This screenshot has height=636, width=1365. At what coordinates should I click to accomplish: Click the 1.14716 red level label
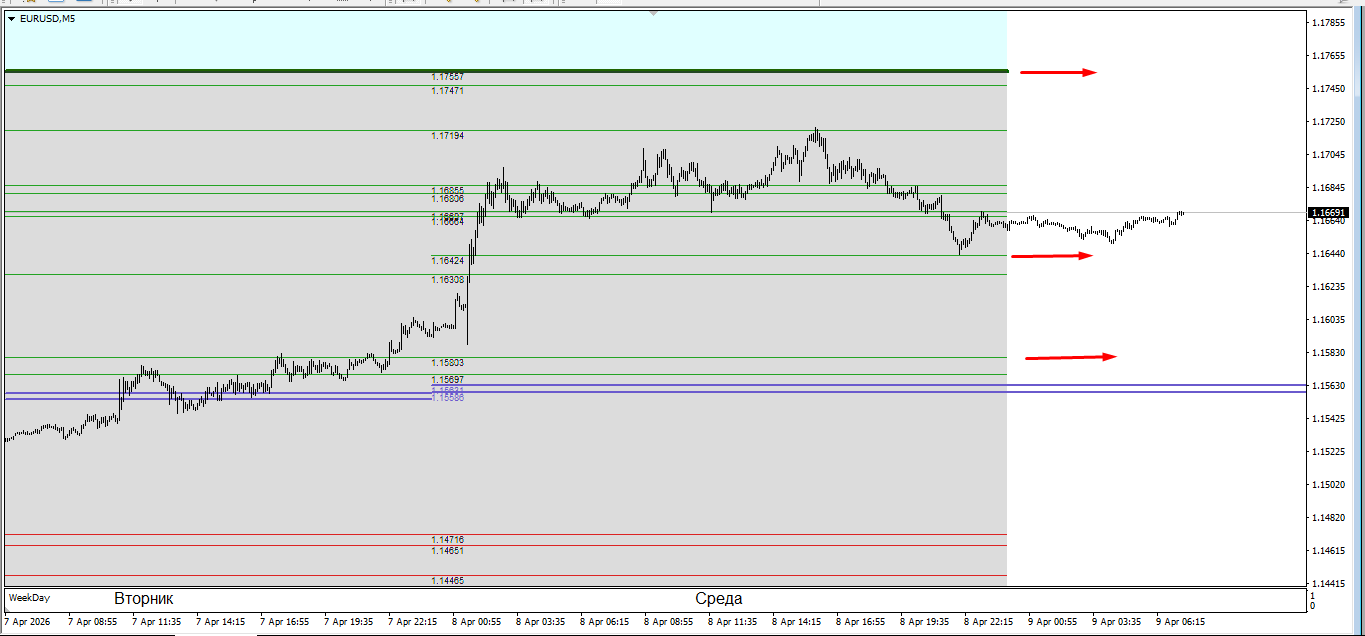coord(447,540)
